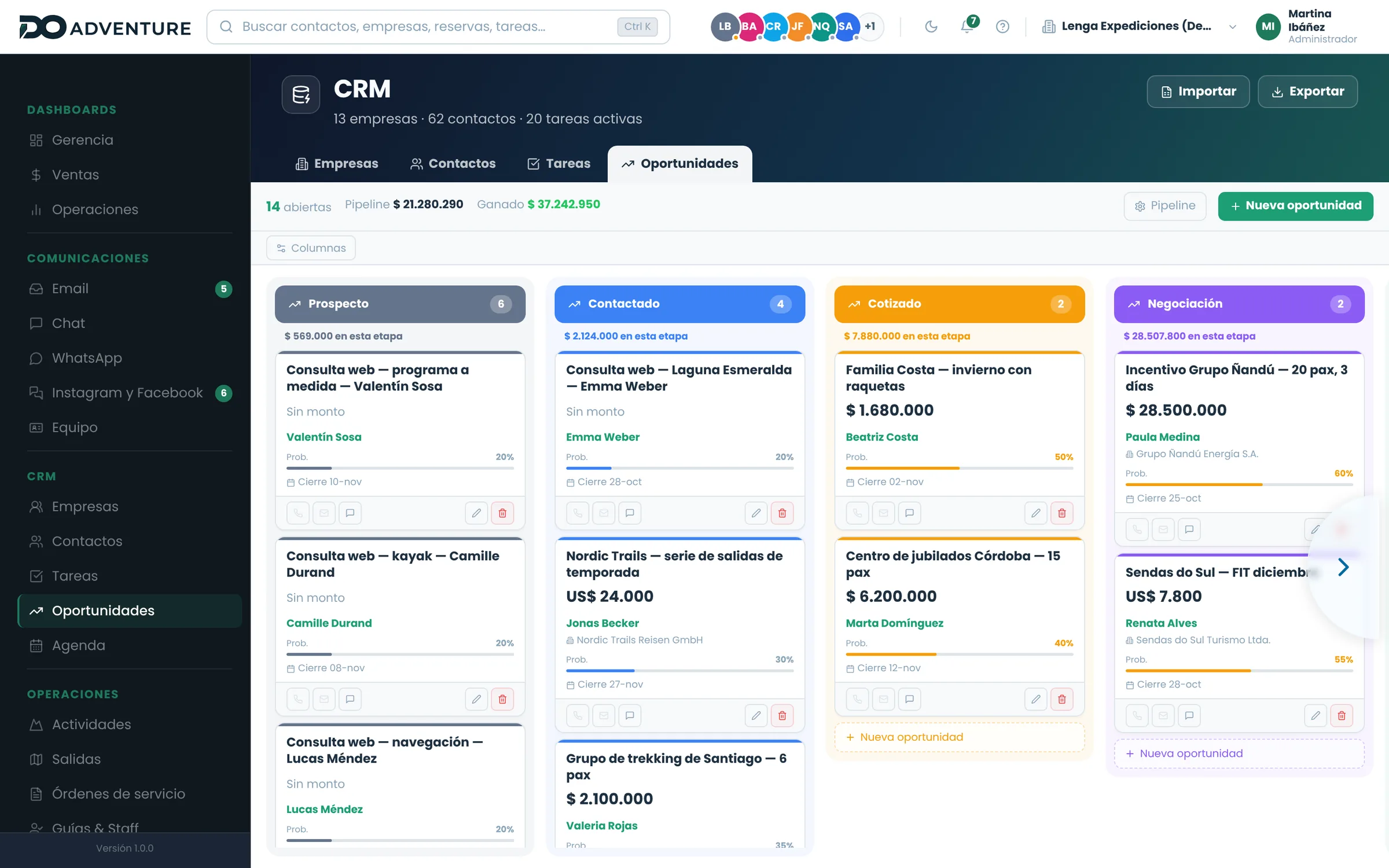Screen dimensions: 1389x868
Task: Switch to the Tareas tab
Action: coord(559,164)
